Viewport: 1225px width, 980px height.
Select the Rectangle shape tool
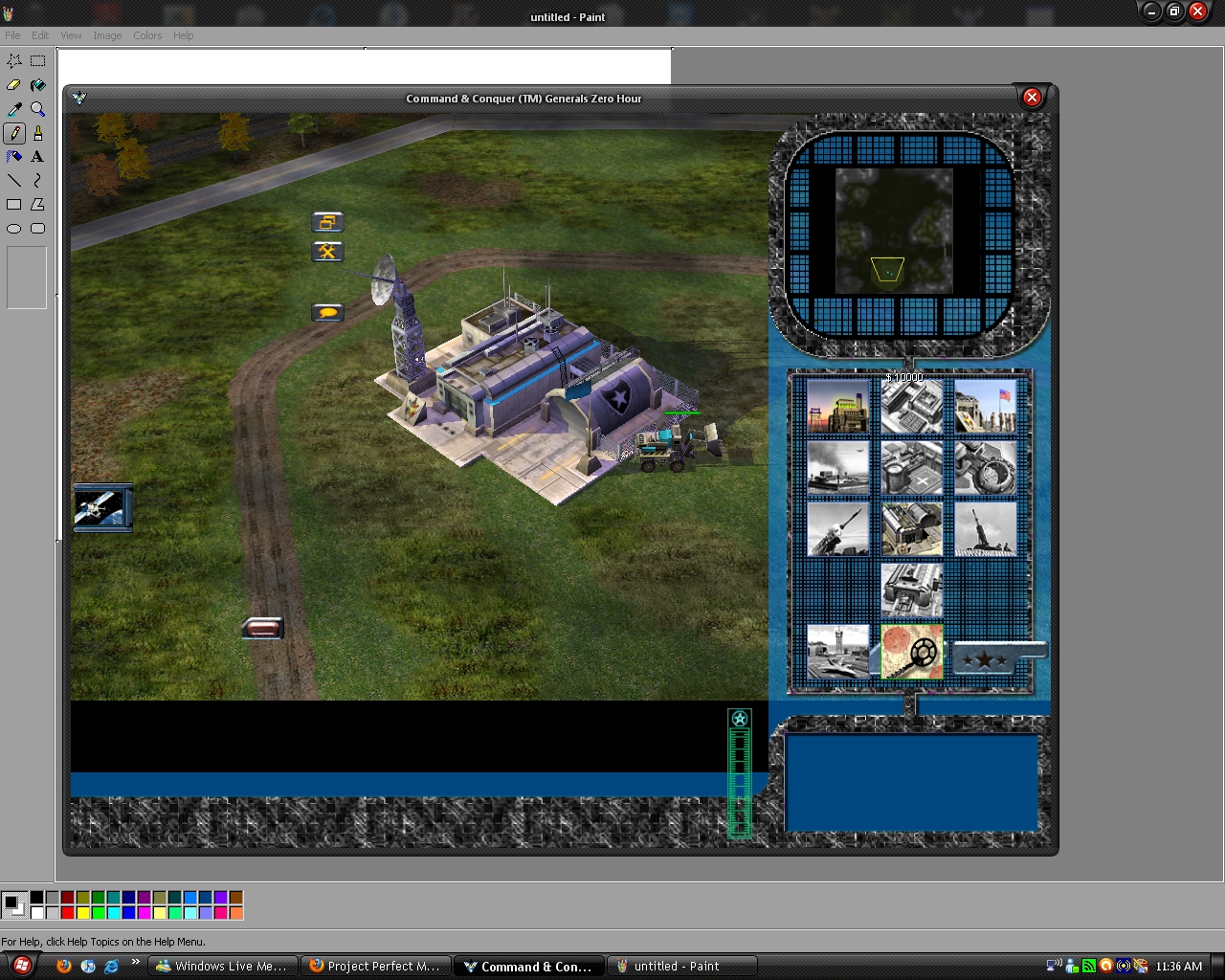pyautogui.click(x=14, y=205)
